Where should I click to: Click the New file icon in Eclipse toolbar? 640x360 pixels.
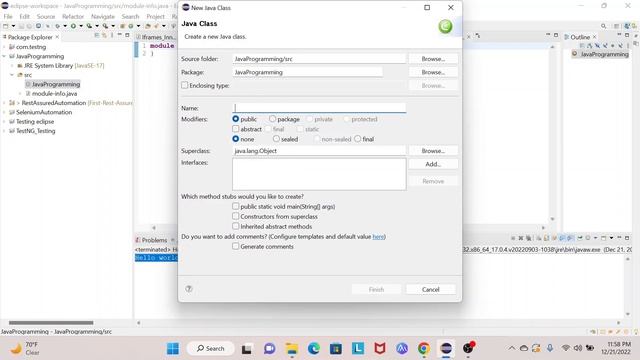5,26
